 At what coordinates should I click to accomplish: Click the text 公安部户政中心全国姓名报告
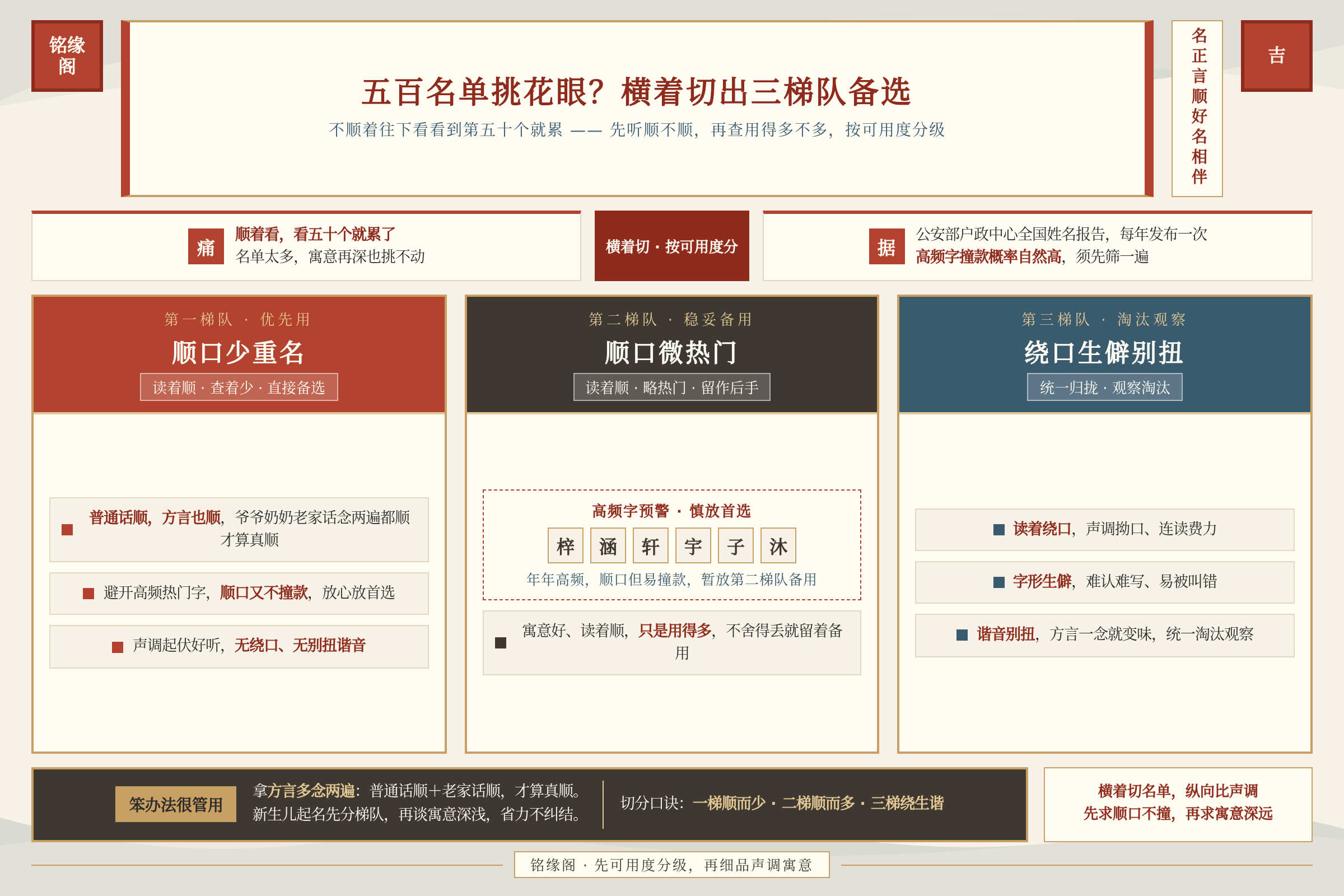[1062, 234]
